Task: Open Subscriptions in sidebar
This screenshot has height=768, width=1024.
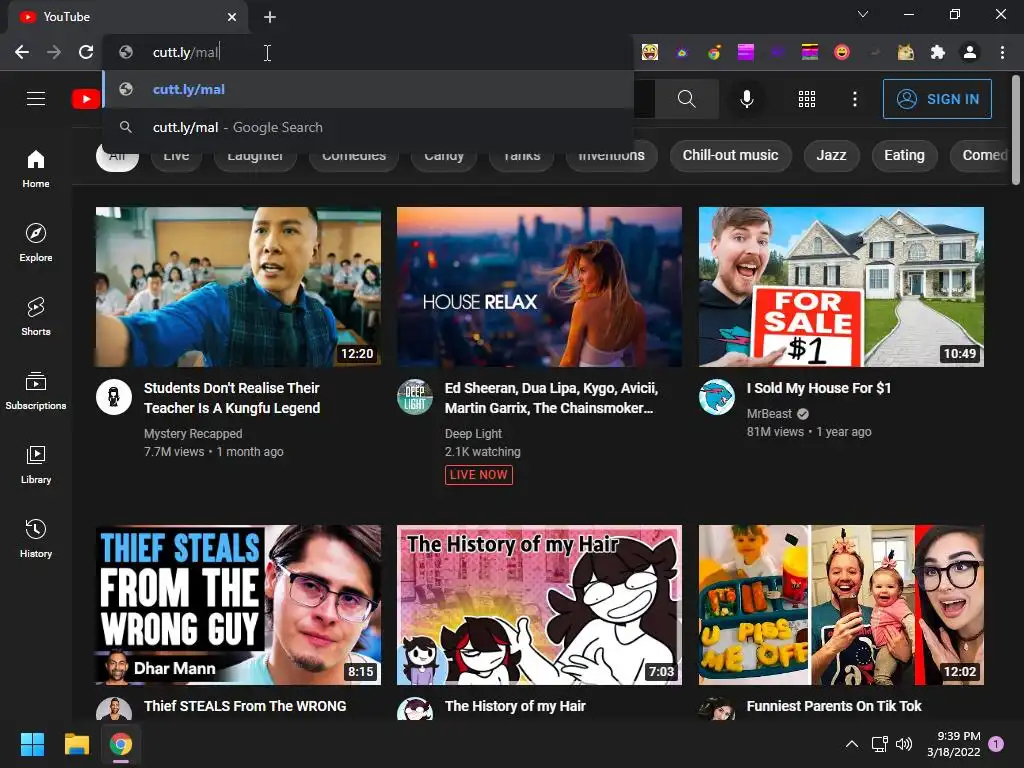Action: [x=36, y=390]
